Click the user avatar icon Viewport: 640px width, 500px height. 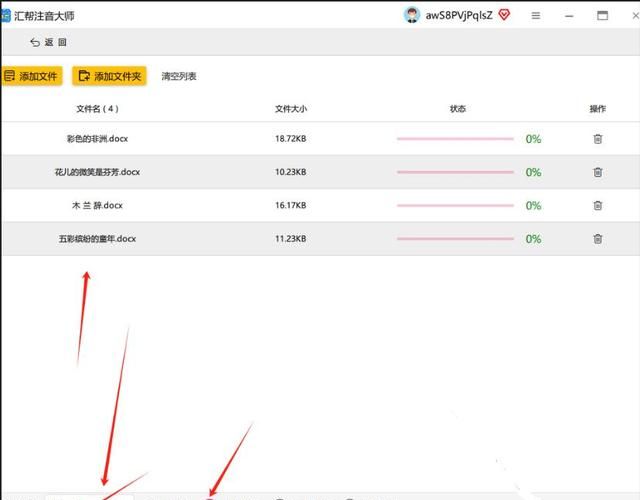pyautogui.click(x=412, y=15)
